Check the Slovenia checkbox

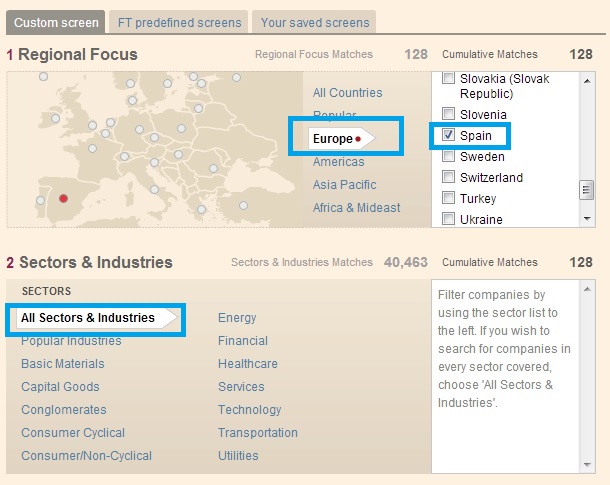pos(449,114)
